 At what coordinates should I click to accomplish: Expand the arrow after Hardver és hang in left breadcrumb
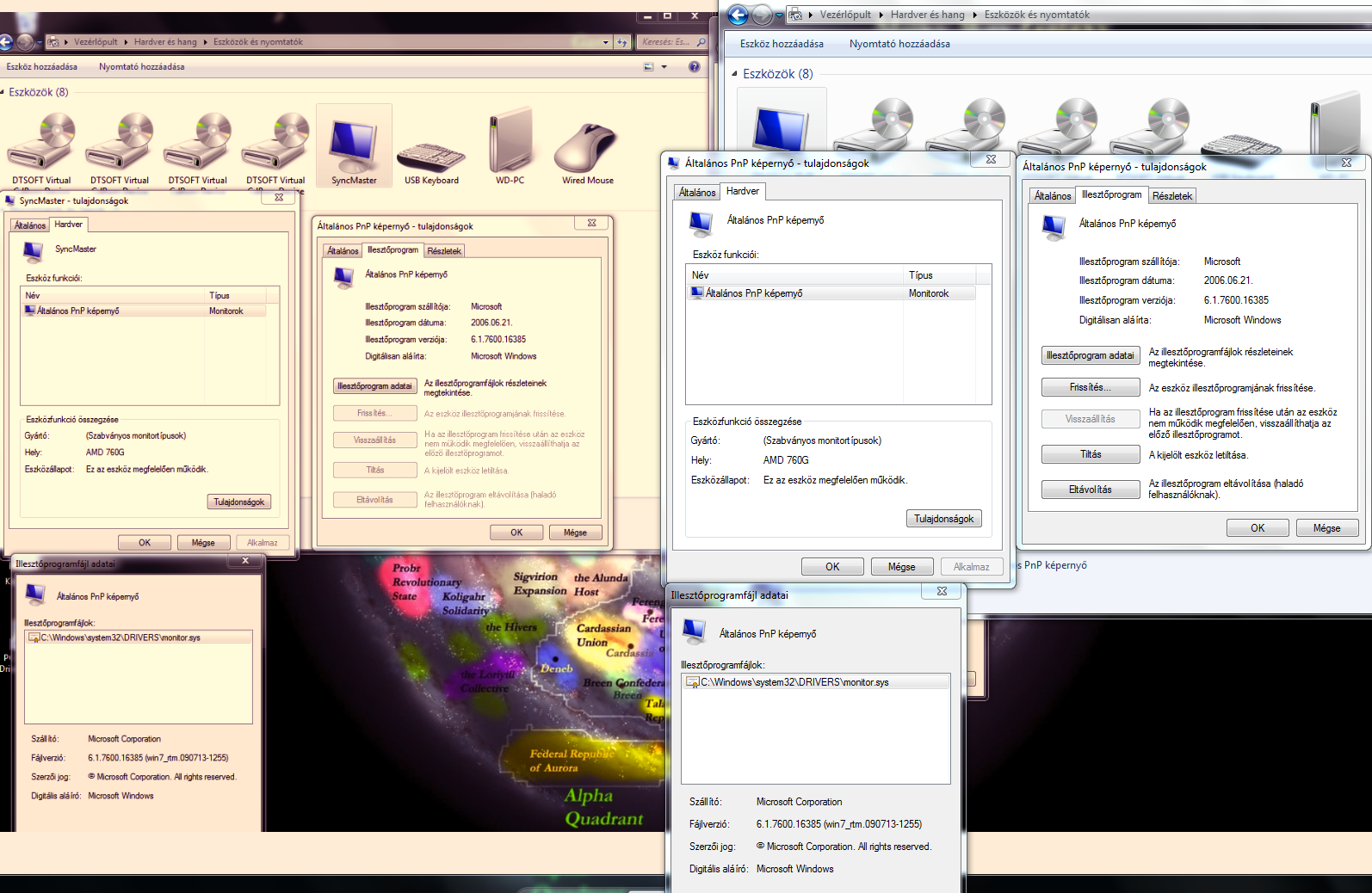[205, 42]
